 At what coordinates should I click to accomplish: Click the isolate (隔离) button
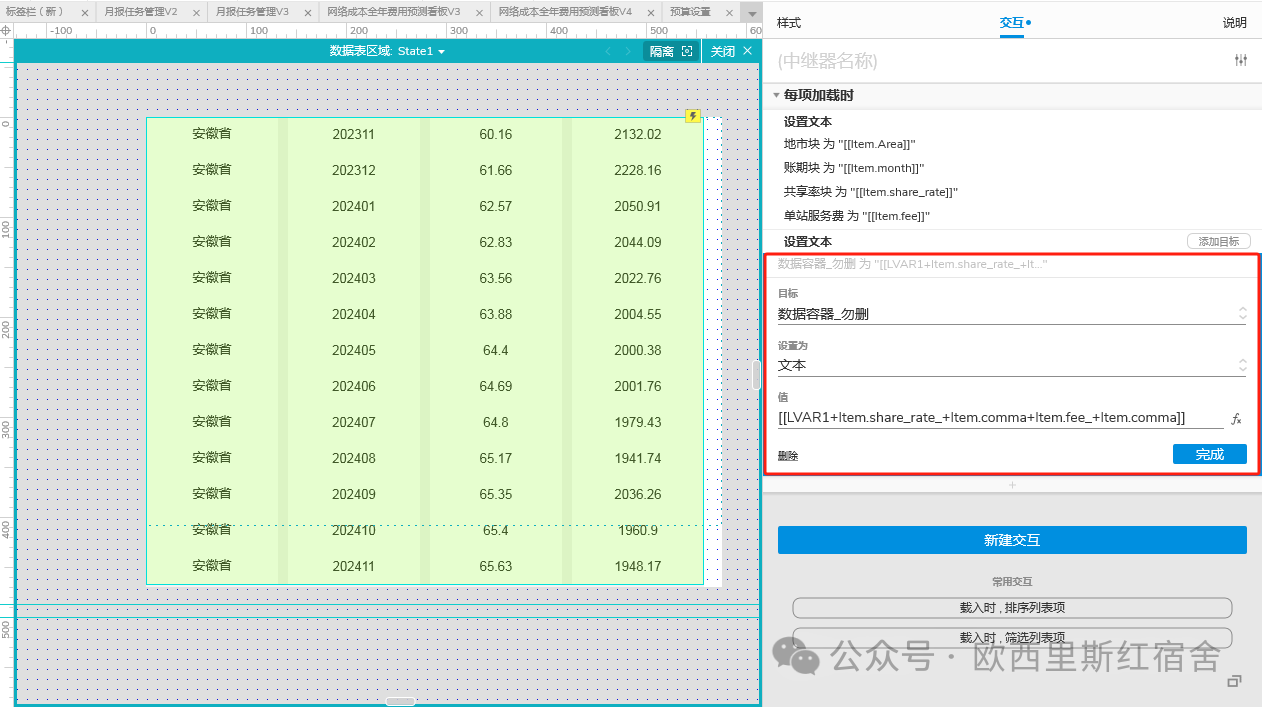click(670, 51)
